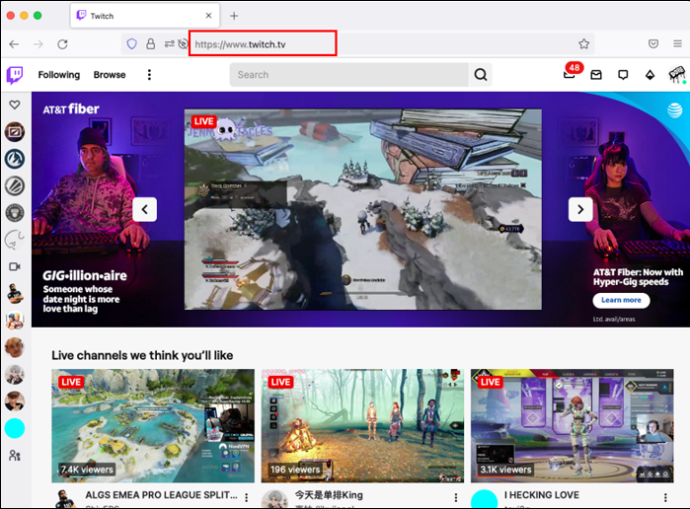Click the permissions icon beside the padlock
The image size is (690, 509).
pyautogui.click(x=169, y=44)
